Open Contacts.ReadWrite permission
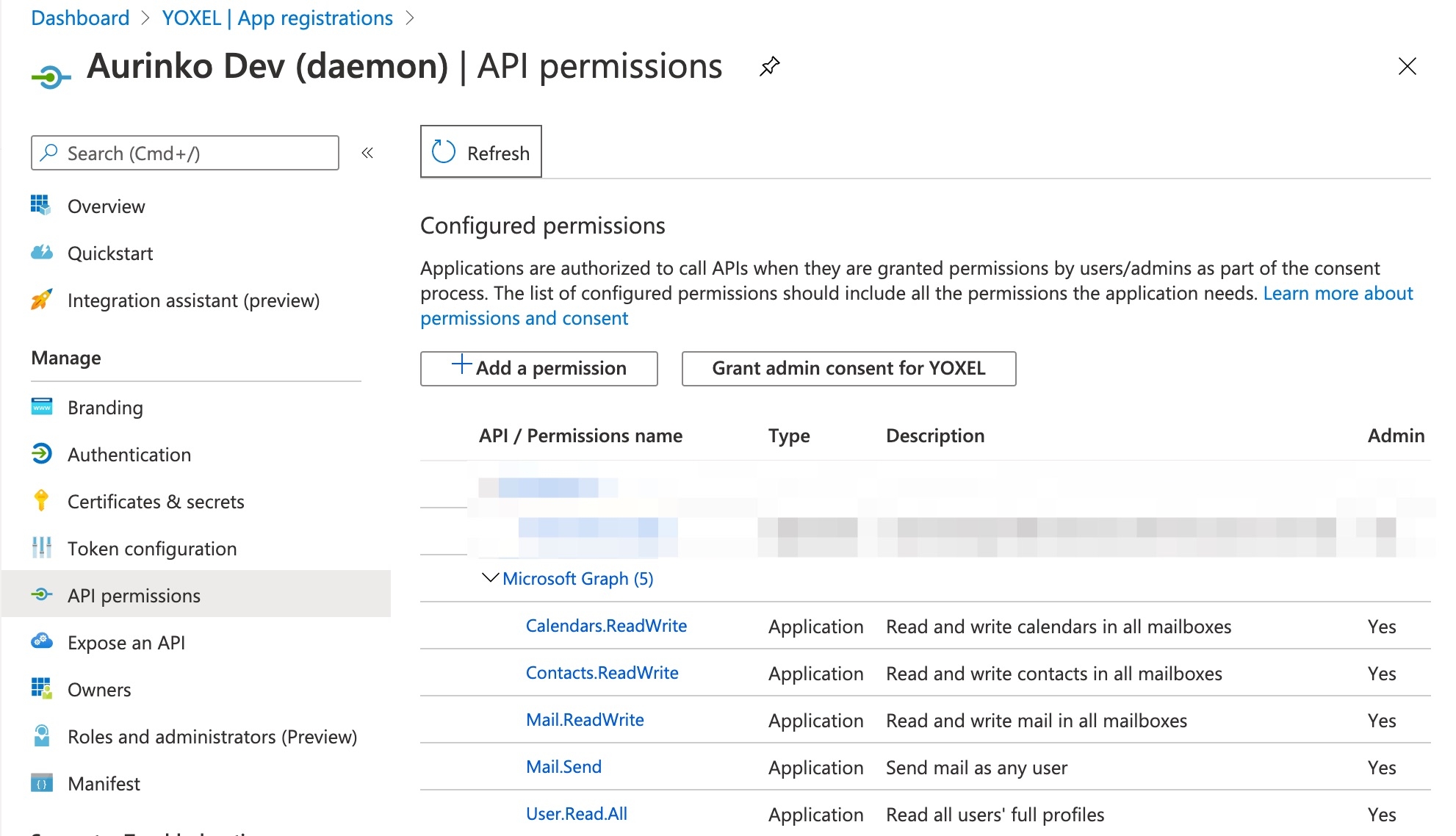 pyautogui.click(x=602, y=673)
